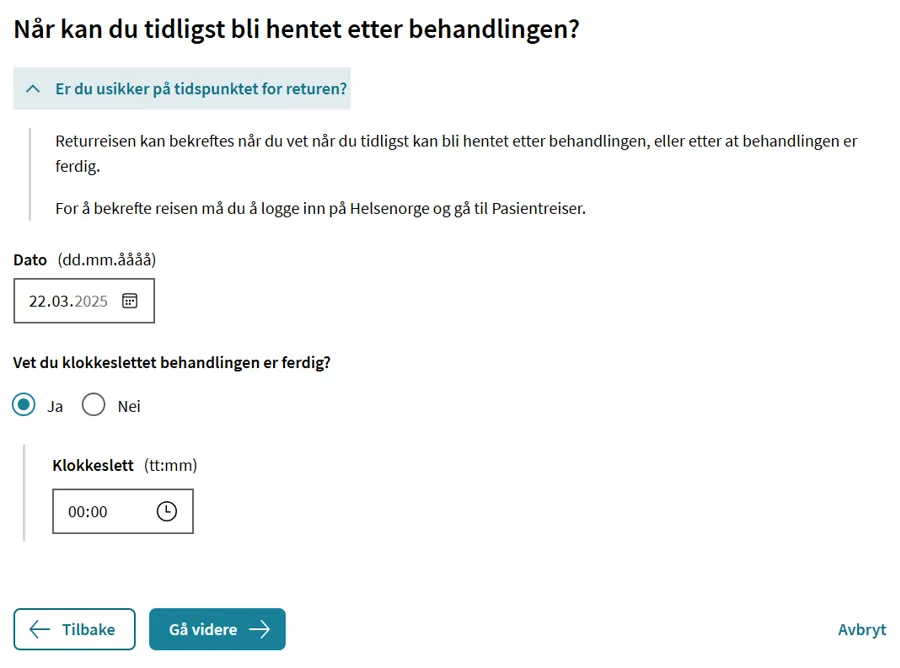The width and height of the screenshot is (900, 668).
Task: Choose Nei for klokkeslett question
Action: [94, 405]
